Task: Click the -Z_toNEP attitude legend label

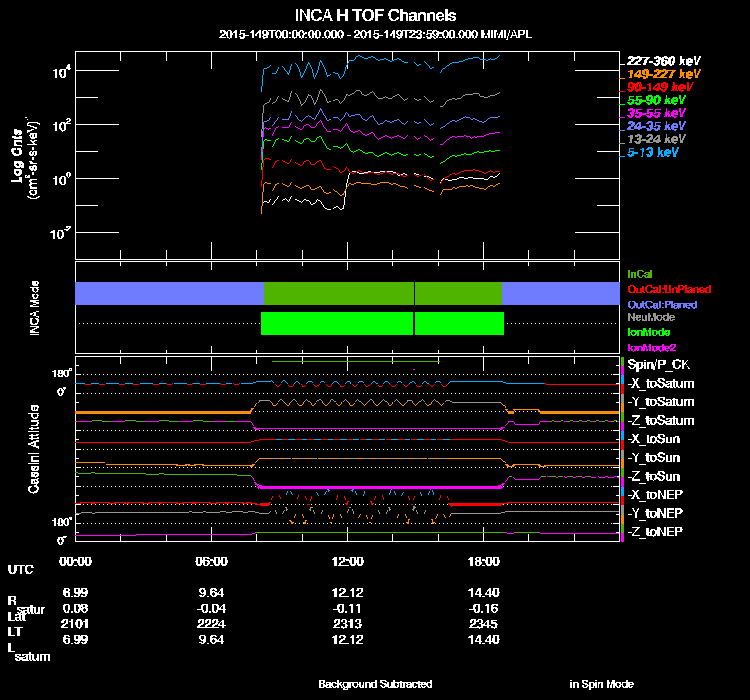Action: pyautogui.click(x=655, y=532)
